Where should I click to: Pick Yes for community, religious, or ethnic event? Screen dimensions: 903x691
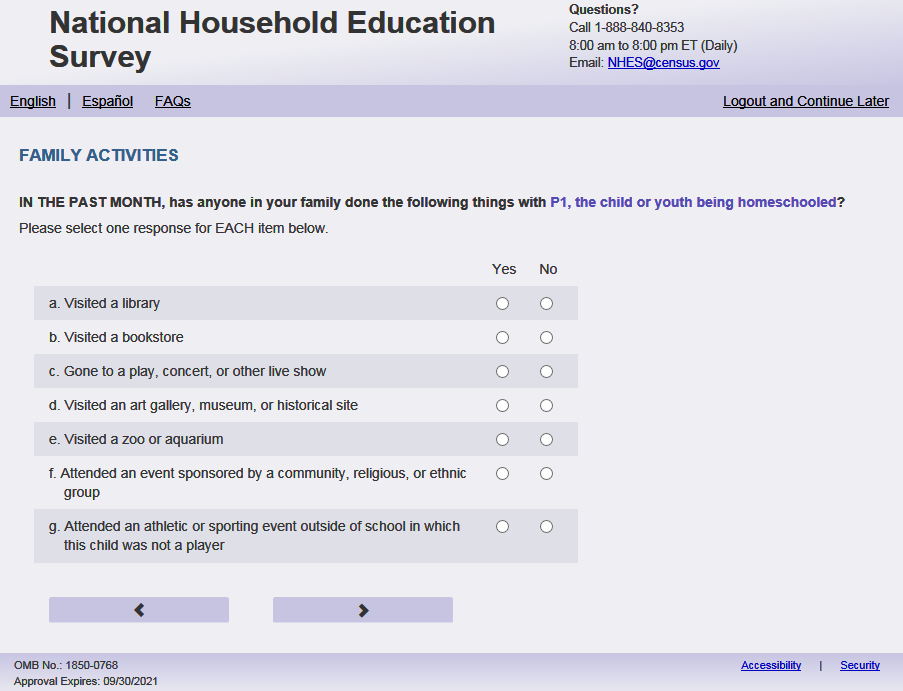[502, 474]
